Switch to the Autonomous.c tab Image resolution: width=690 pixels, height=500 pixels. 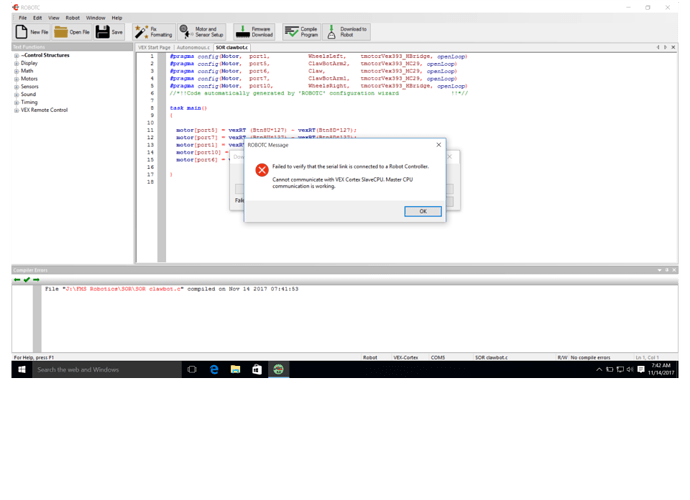193,47
